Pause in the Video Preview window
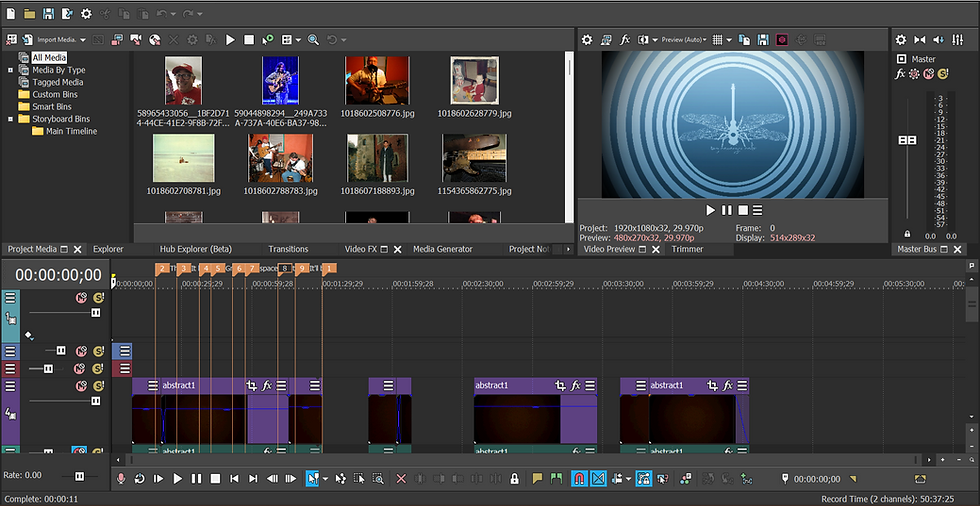980x506 pixels. 727,211
